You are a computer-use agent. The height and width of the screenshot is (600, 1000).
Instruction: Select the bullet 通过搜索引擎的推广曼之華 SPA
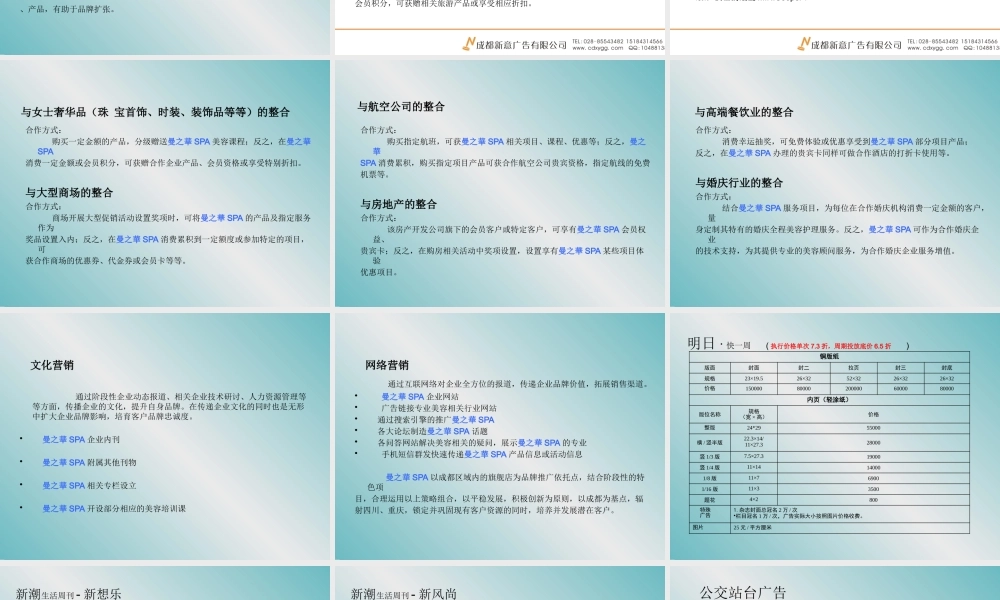click(x=436, y=420)
